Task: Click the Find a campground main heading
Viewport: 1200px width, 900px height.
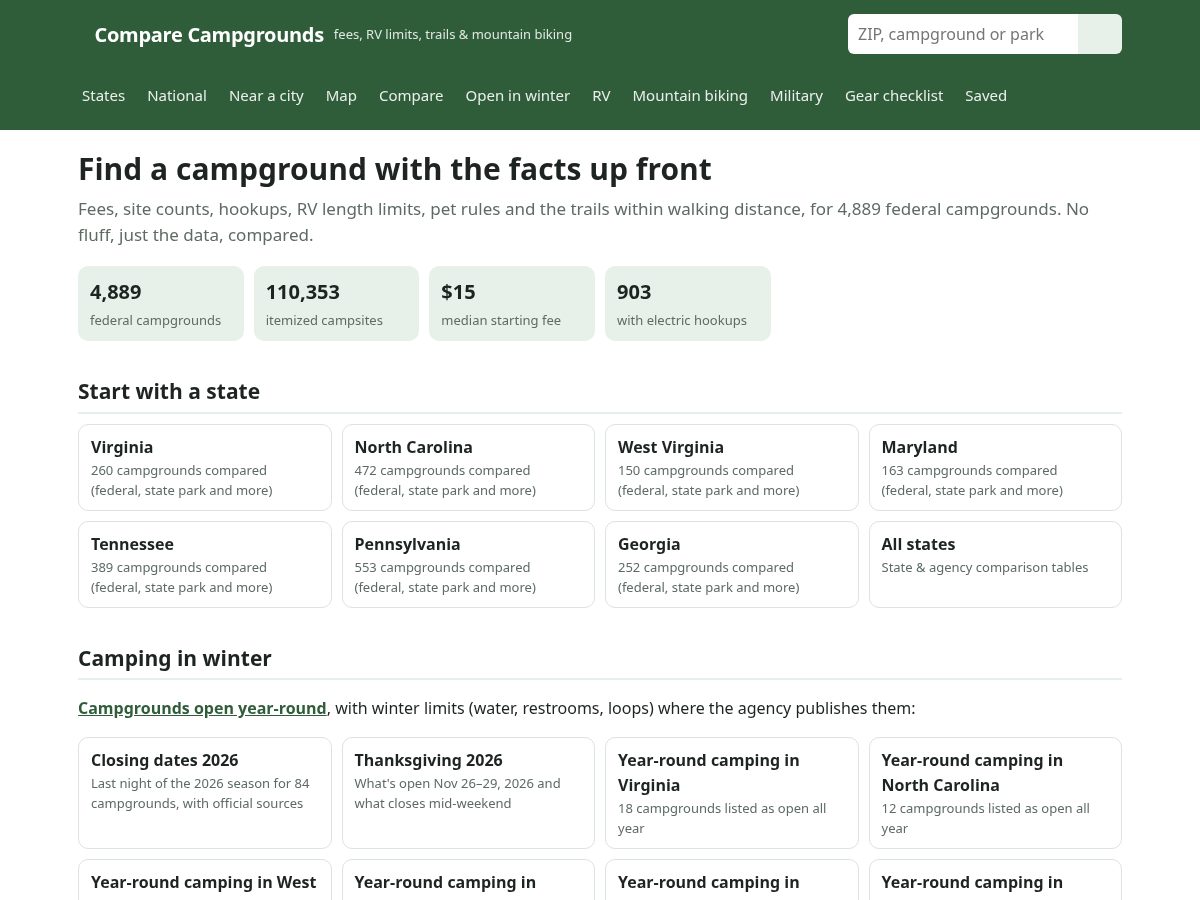Action: 395,169
